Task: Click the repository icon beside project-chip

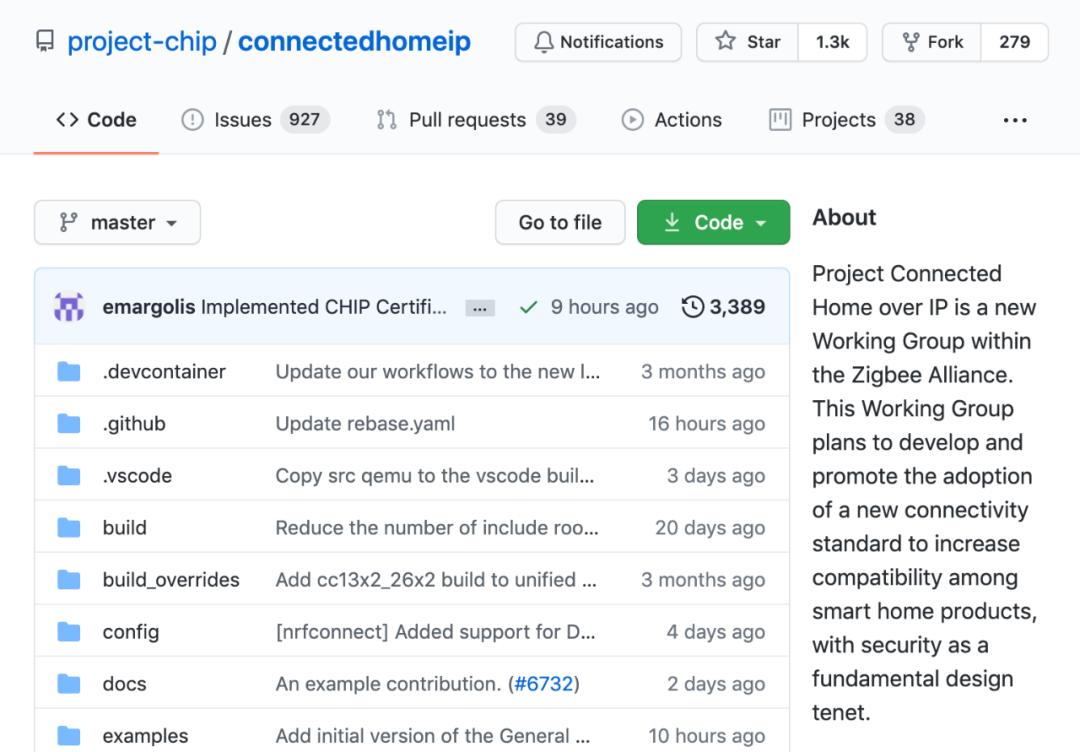Action: pos(45,42)
